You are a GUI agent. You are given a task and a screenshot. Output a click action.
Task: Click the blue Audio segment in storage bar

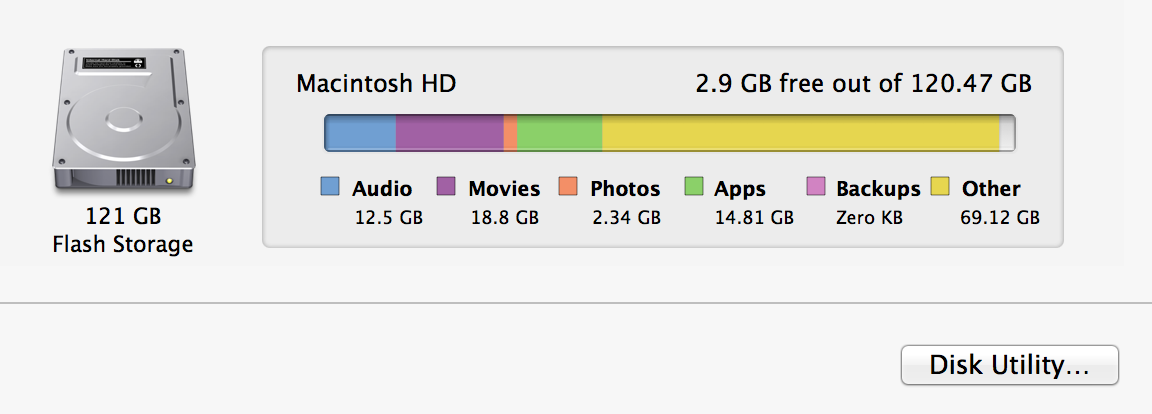pos(361,133)
